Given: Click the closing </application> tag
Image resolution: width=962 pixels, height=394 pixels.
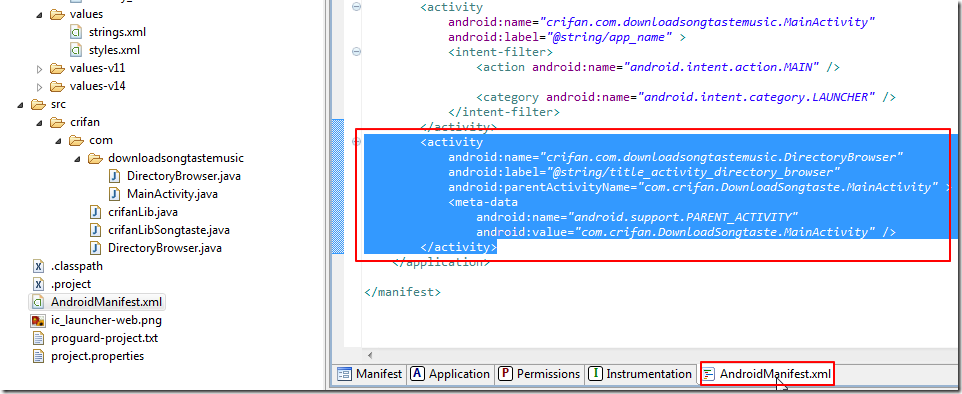Looking at the screenshot, I should coord(441,262).
